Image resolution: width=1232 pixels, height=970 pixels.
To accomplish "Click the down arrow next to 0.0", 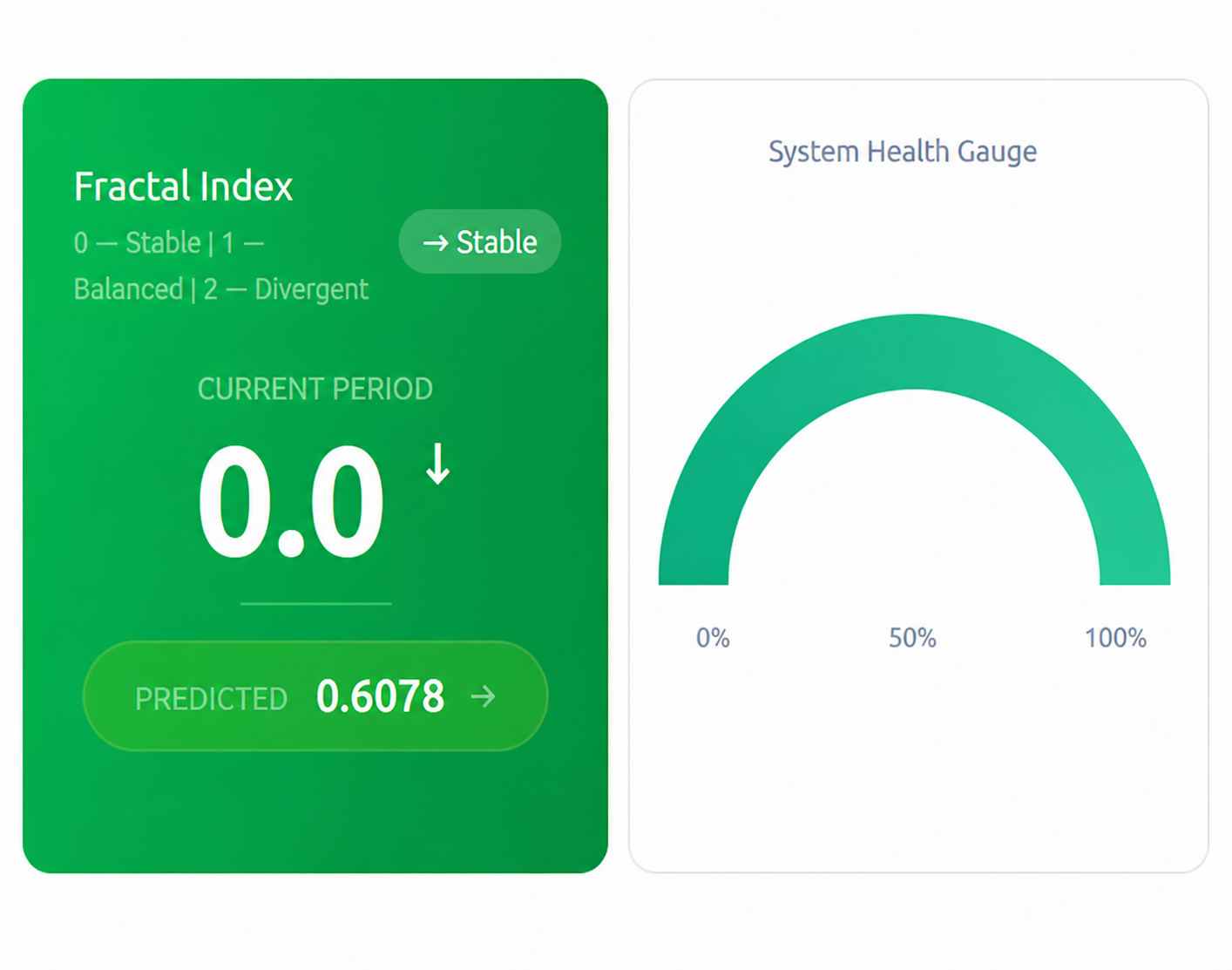I will pos(438,464).
